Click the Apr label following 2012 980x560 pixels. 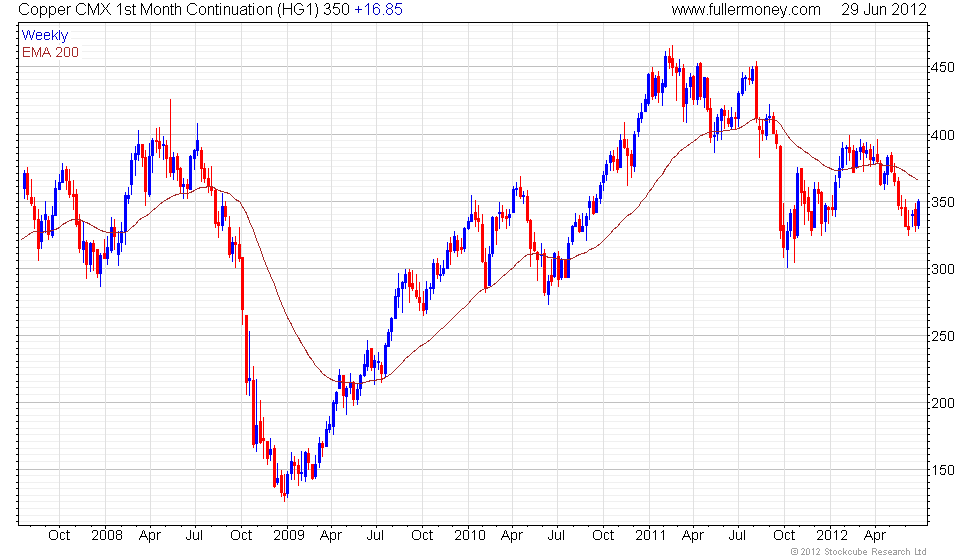point(875,536)
